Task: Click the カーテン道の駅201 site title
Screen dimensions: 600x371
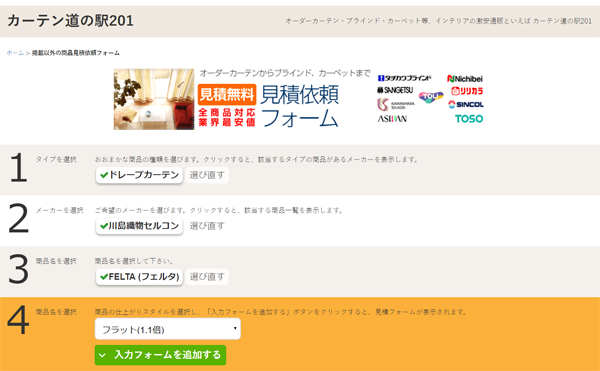Action: point(70,21)
